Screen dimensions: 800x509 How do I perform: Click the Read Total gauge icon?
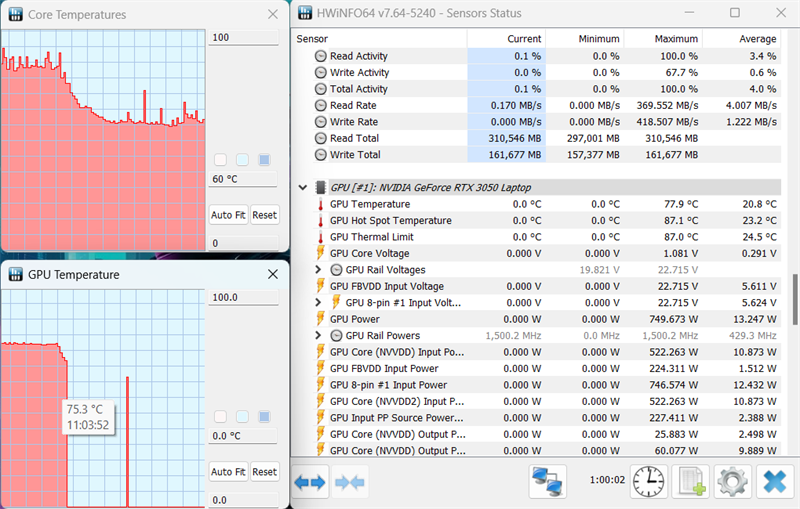pos(320,138)
